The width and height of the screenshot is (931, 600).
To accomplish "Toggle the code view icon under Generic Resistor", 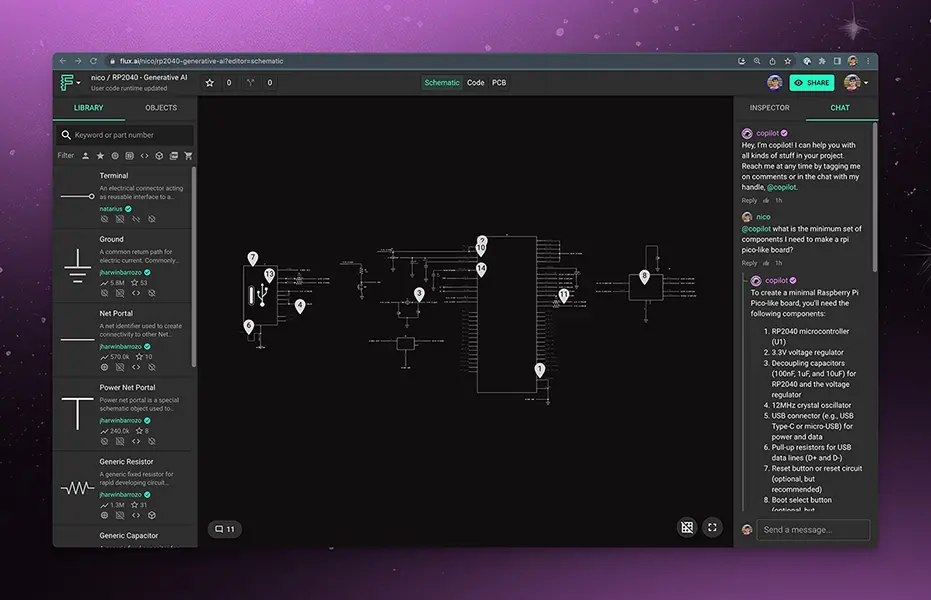I will pyautogui.click(x=137, y=515).
